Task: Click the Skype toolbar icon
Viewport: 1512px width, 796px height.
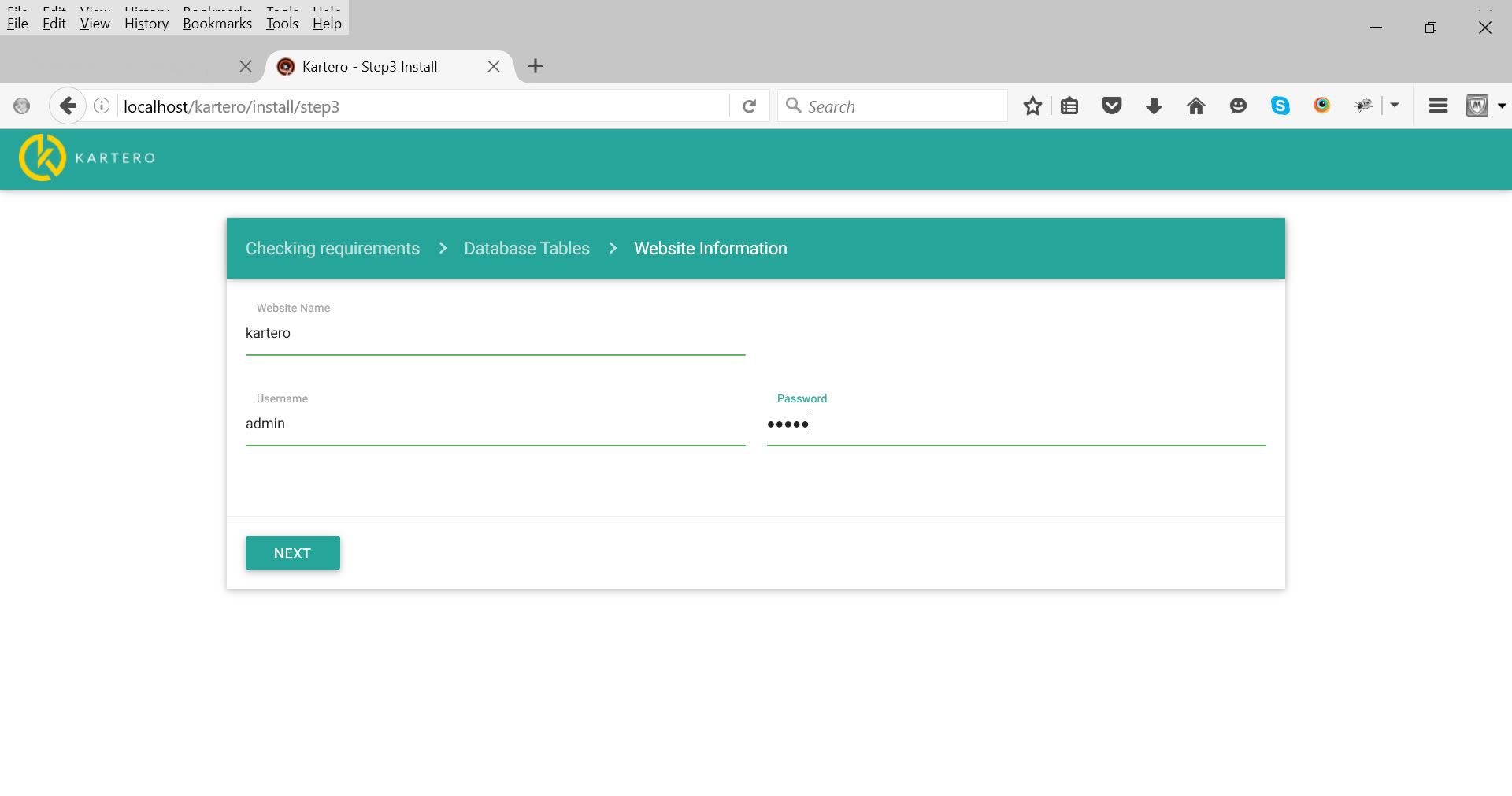Action: [1280, 106]
